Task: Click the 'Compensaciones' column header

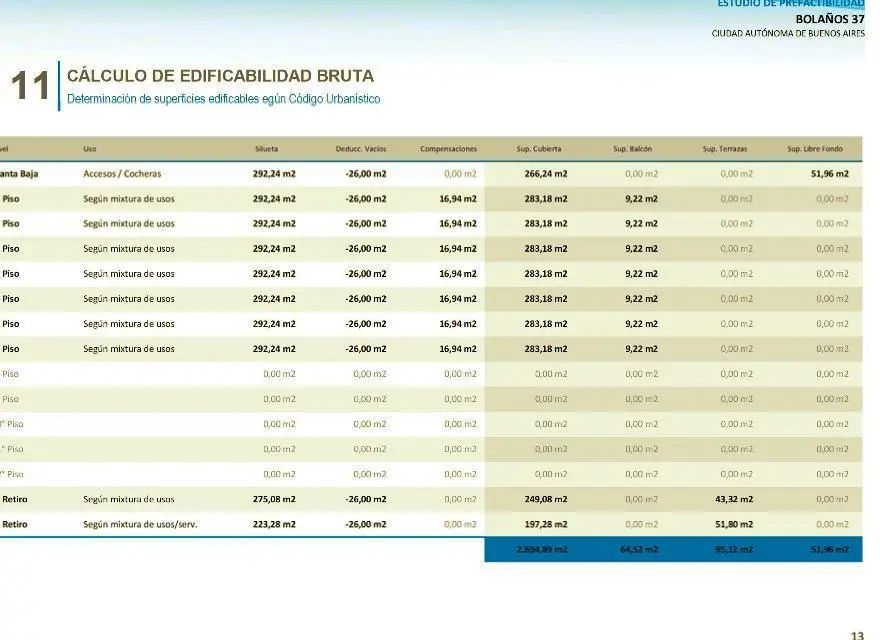Action: coord(448,149)
